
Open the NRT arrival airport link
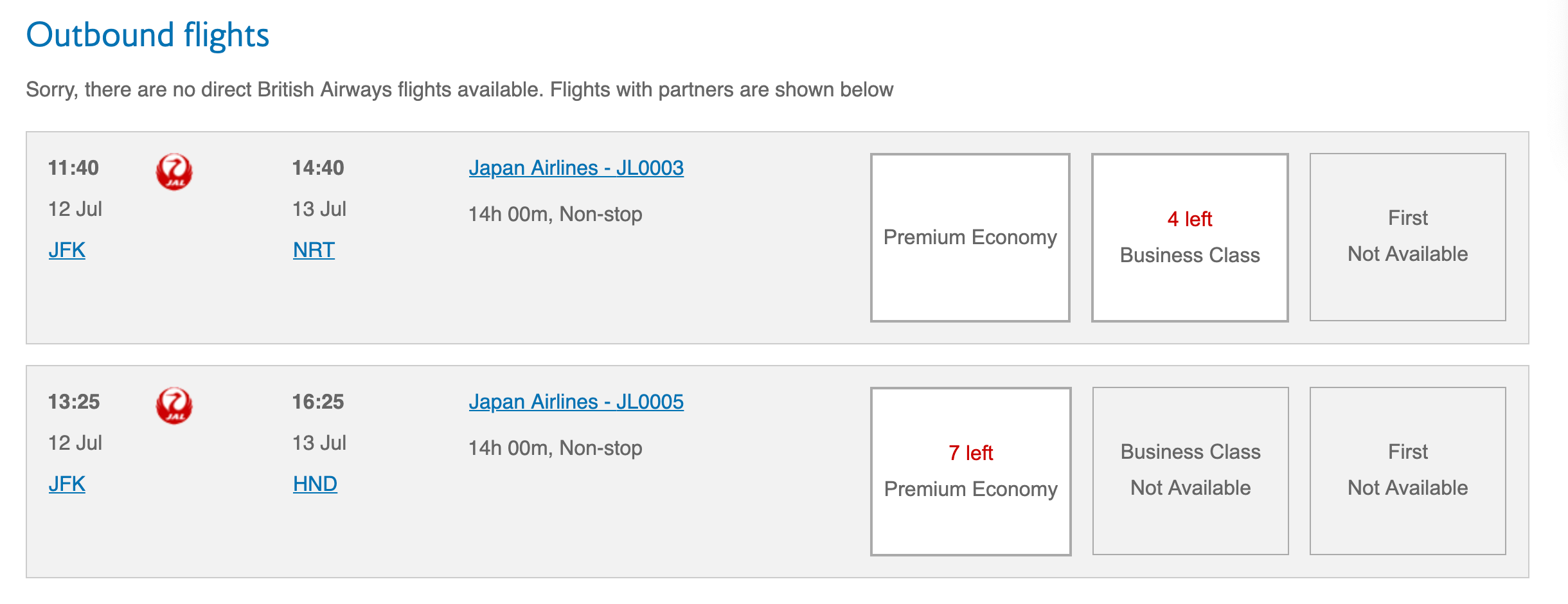[314, 250]
